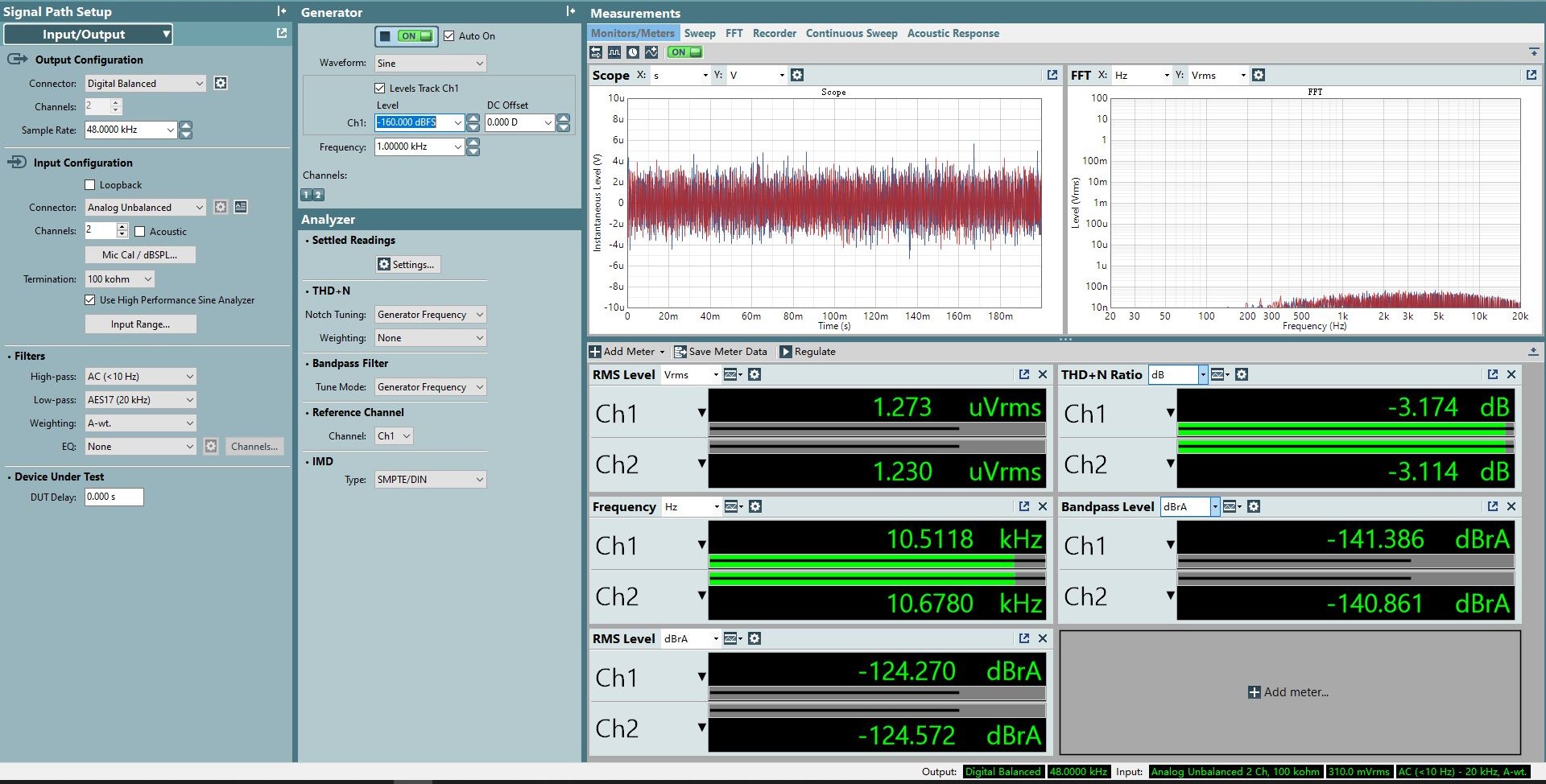The width and height of the screenshot is (1546, 784).
Task: Open Digital Balanced output connector settings gear
Action: click(221, 83)
